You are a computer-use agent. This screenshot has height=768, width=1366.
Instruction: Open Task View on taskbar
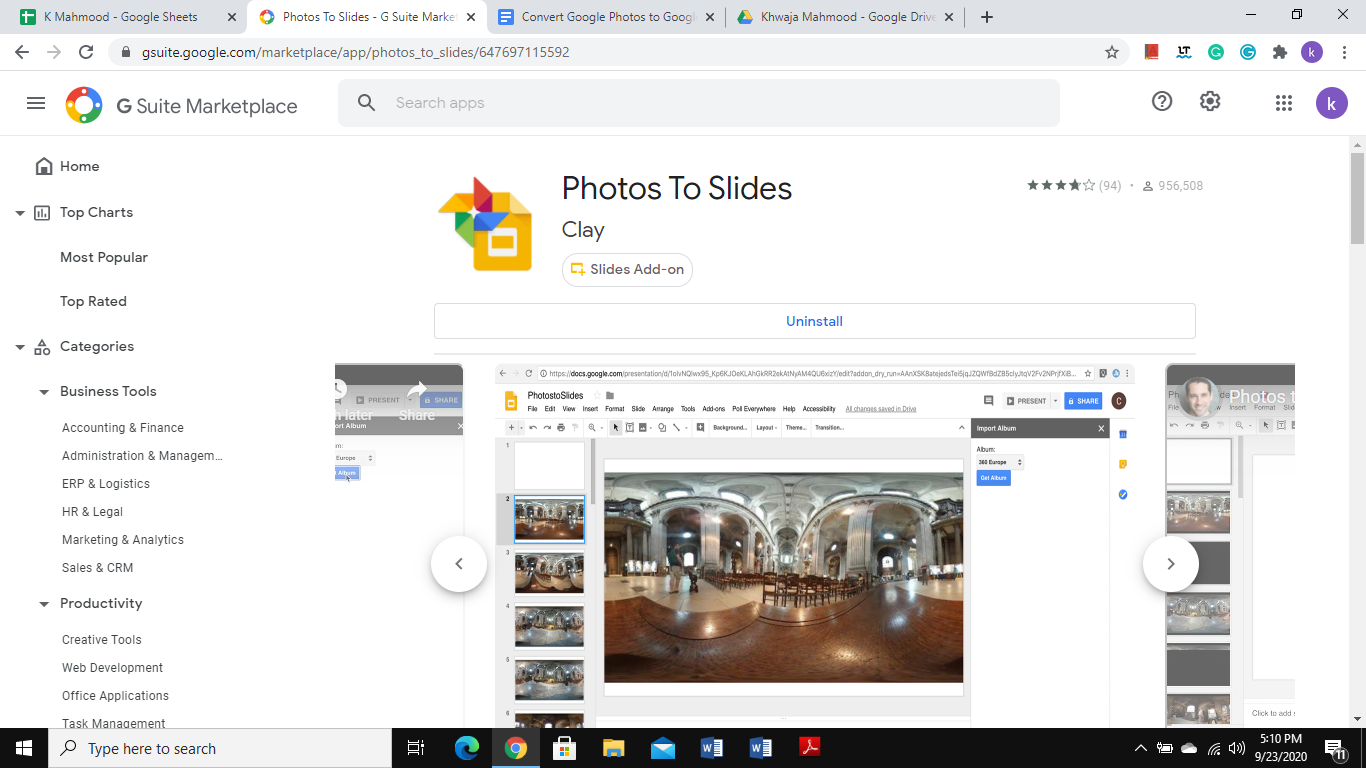416,748
